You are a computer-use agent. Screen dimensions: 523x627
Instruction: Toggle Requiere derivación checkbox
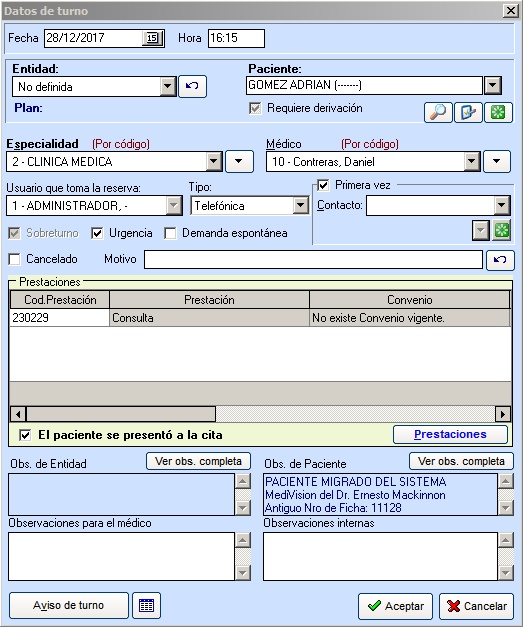pos(255,108)
